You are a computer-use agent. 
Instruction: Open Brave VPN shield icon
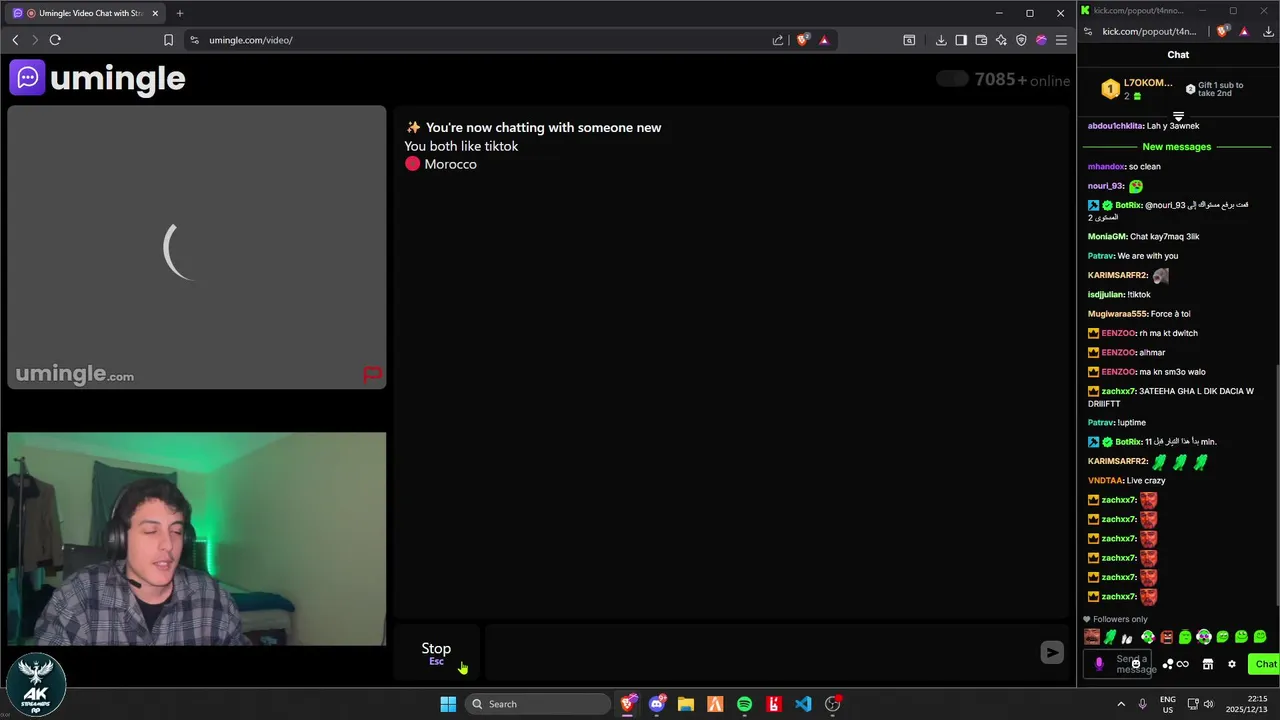[x=1021, y=40]
